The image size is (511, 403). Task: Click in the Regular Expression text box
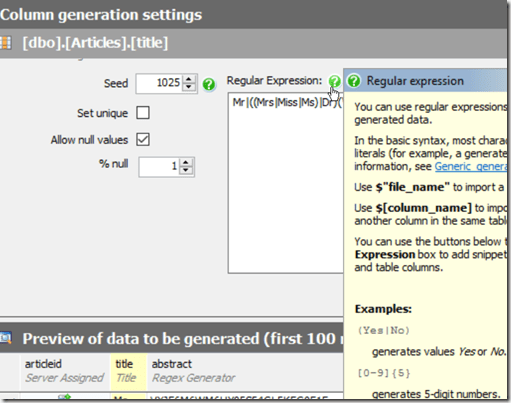tap(286, 183)
